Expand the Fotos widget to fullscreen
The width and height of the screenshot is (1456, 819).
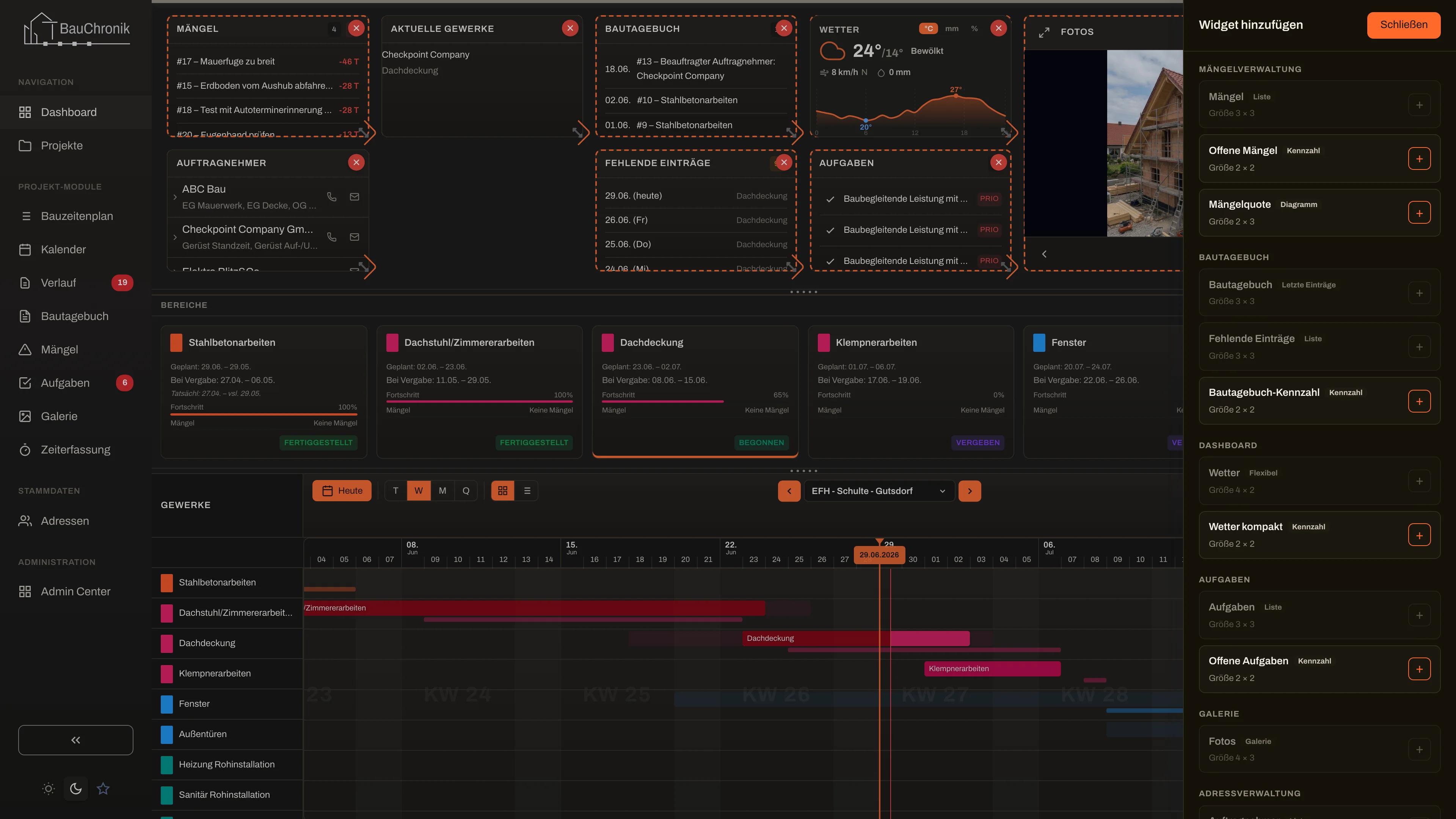(1044, 32)
